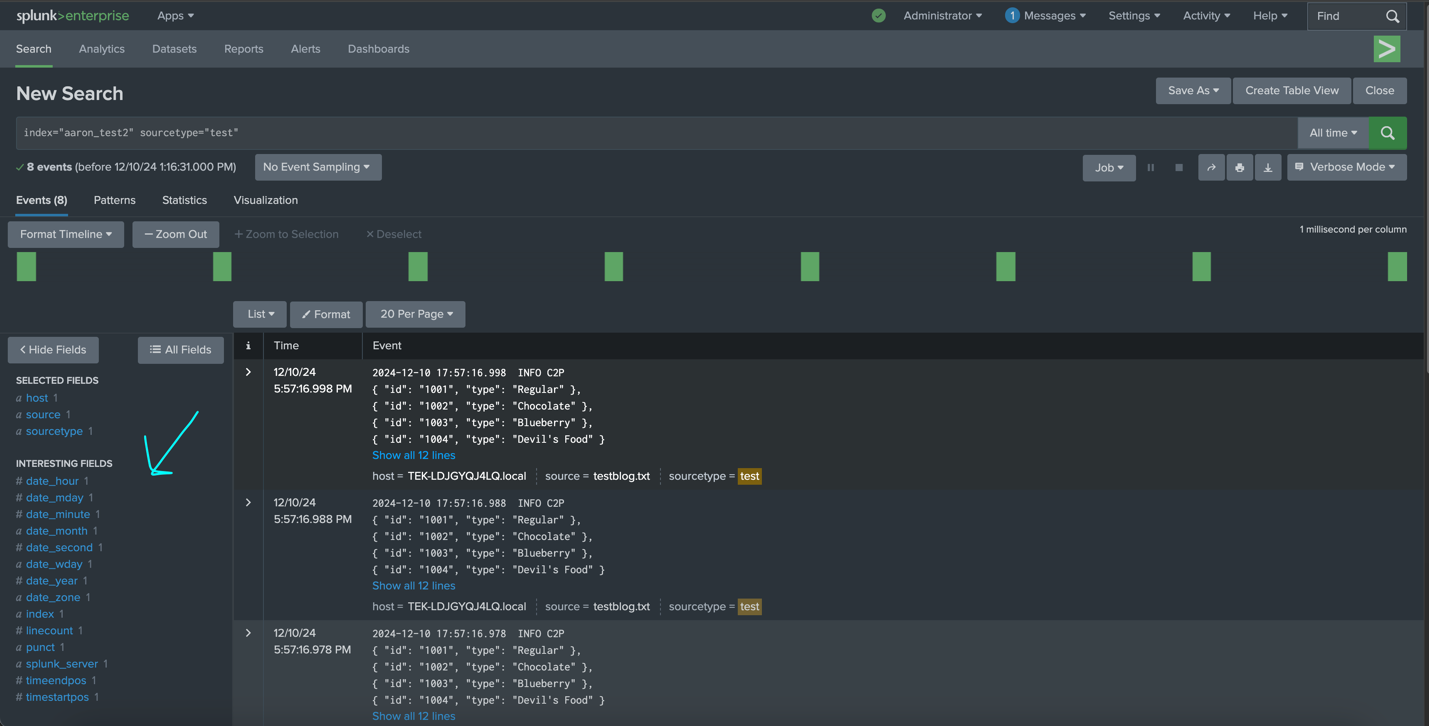
Task: Change time range via All time dropdown
Action: (x=1331, y=132)
